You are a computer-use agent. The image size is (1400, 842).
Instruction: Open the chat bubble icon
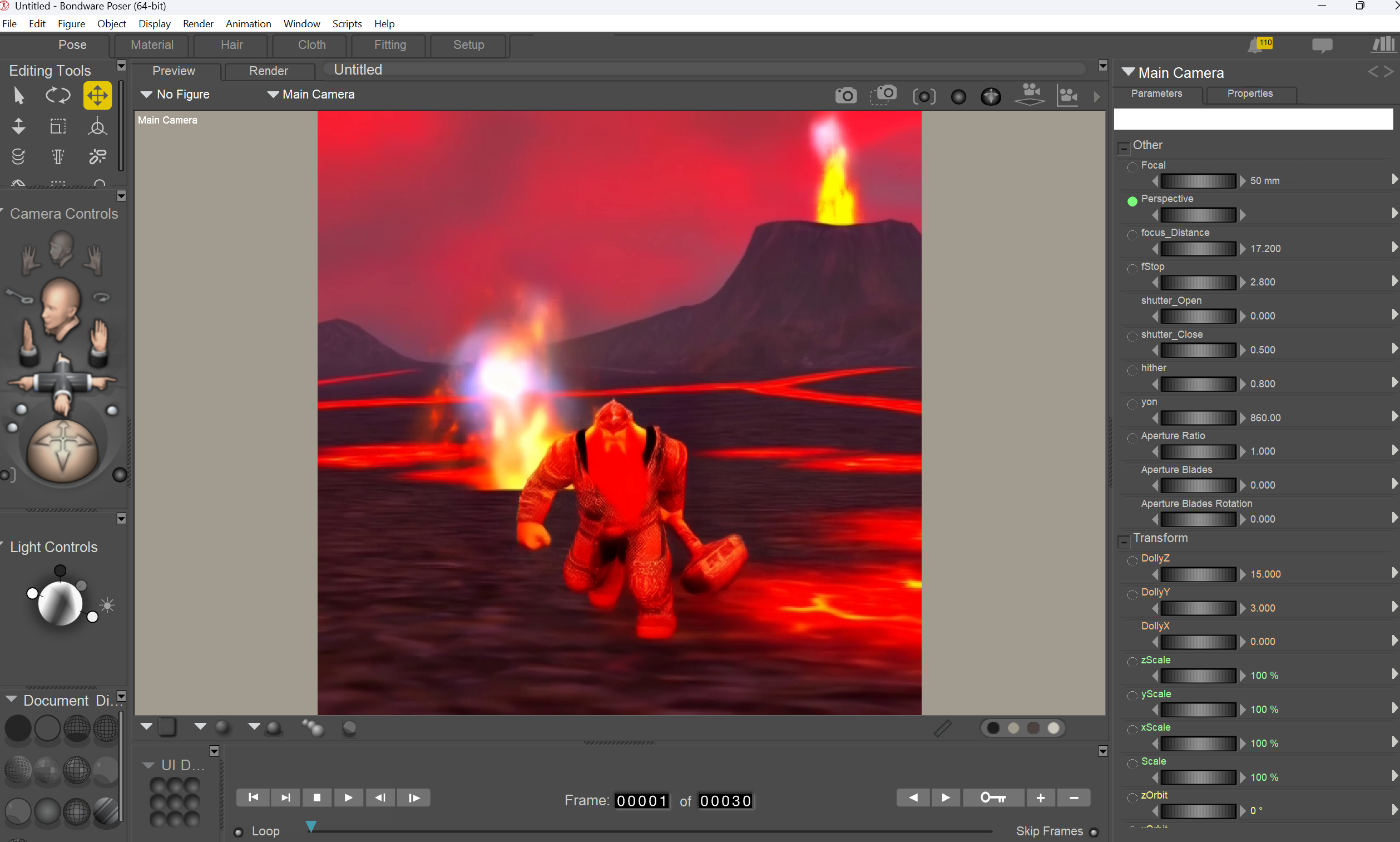(1322, 46)
